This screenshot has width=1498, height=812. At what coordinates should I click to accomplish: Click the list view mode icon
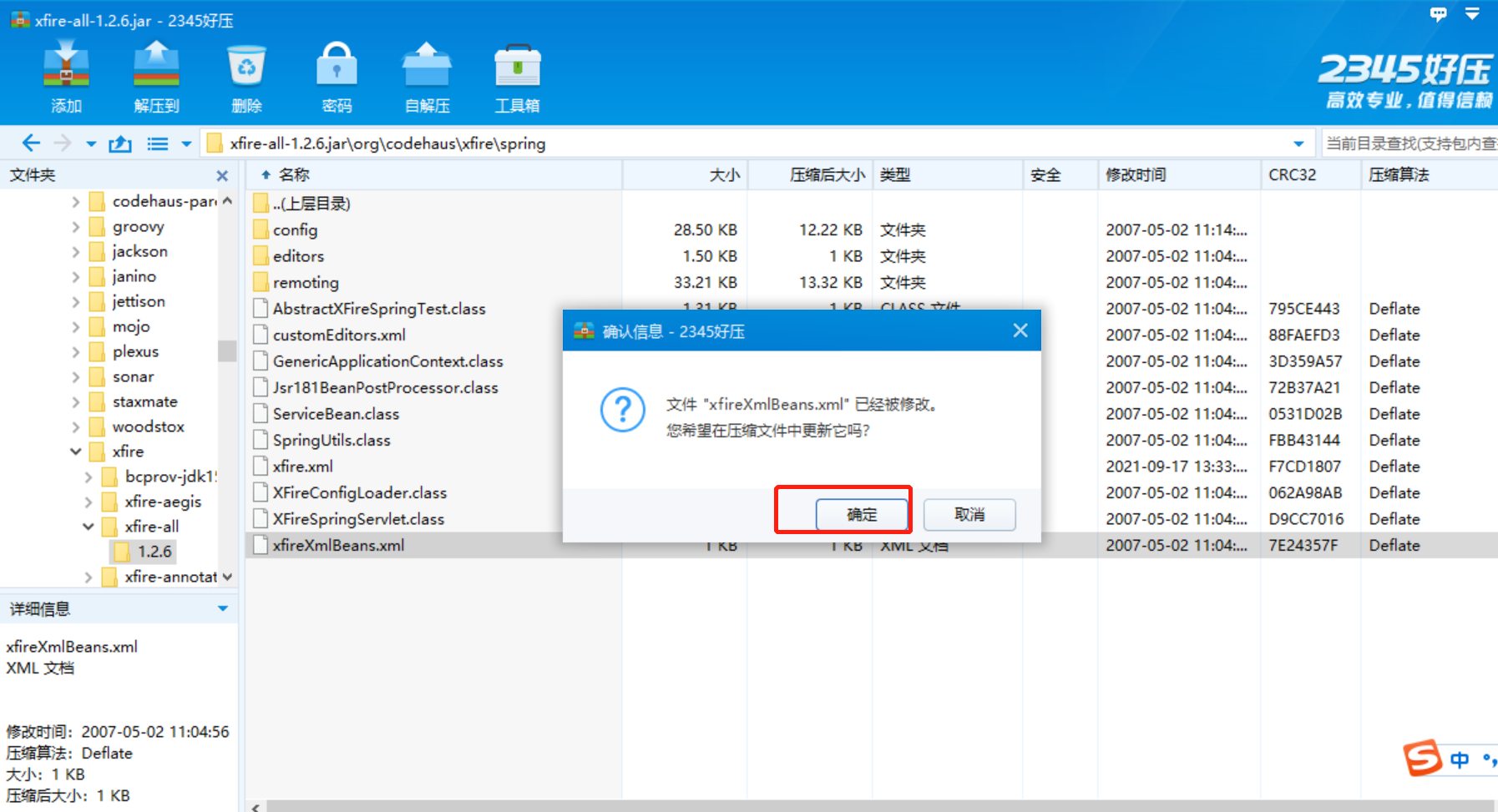(x=158, y=144)
